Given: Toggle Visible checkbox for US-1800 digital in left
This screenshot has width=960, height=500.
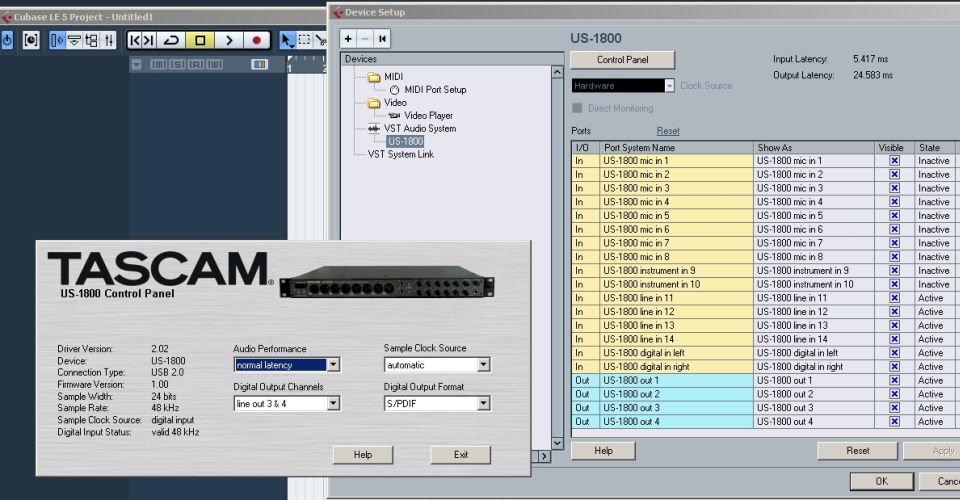Looking at the screenshot, I should point(894,353).
